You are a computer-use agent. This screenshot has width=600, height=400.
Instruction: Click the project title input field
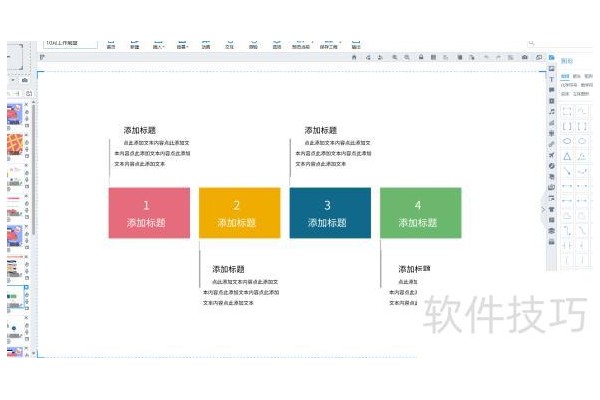pyautogui.click(x=70, y=44)
